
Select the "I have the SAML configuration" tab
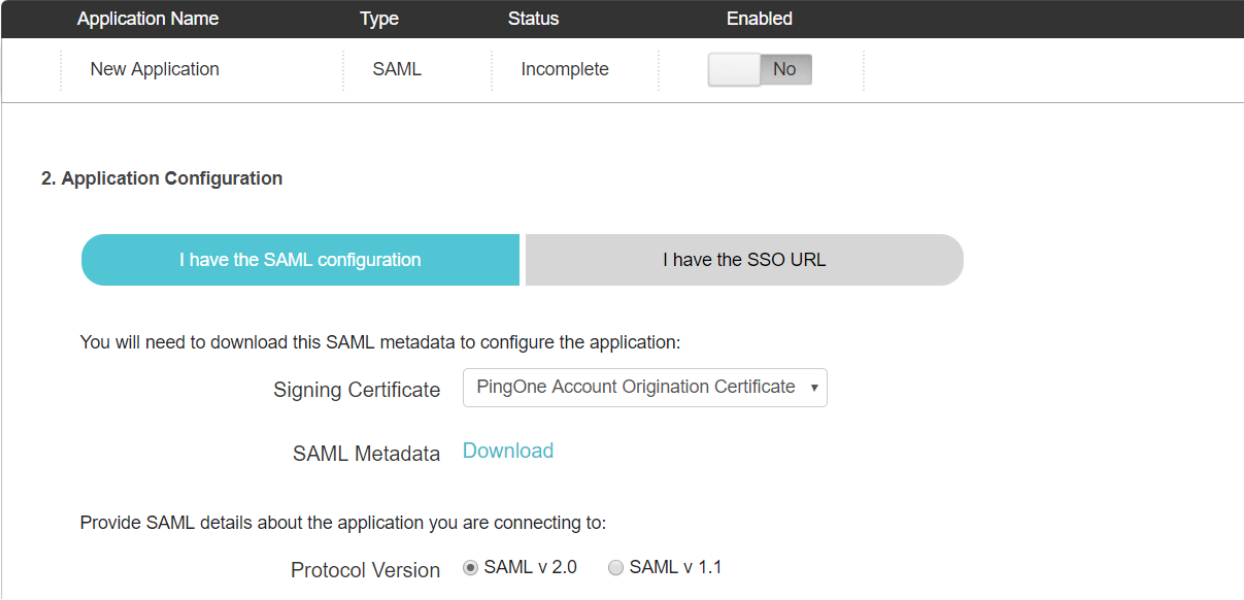[x=300, y=259]
